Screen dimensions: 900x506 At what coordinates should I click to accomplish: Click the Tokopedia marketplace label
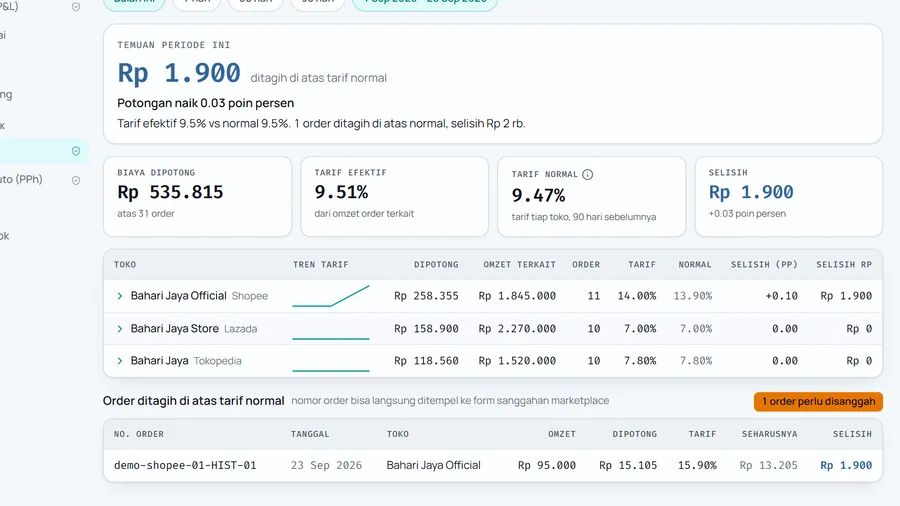(218, 361)
